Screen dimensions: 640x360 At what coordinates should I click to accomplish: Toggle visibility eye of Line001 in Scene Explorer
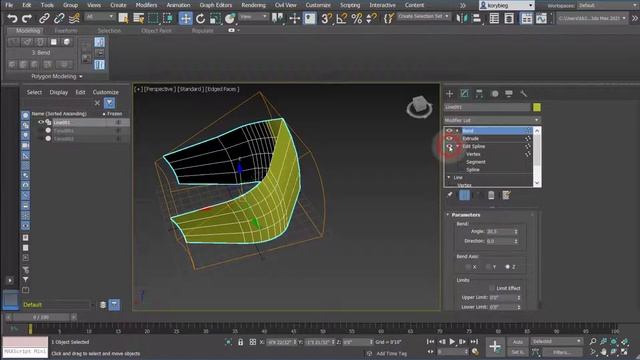[x=41, y=122]
